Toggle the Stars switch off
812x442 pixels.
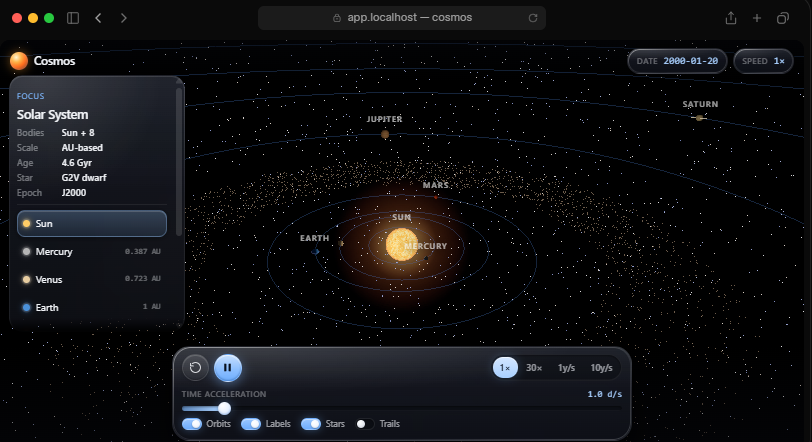click(x=311, y=424)
